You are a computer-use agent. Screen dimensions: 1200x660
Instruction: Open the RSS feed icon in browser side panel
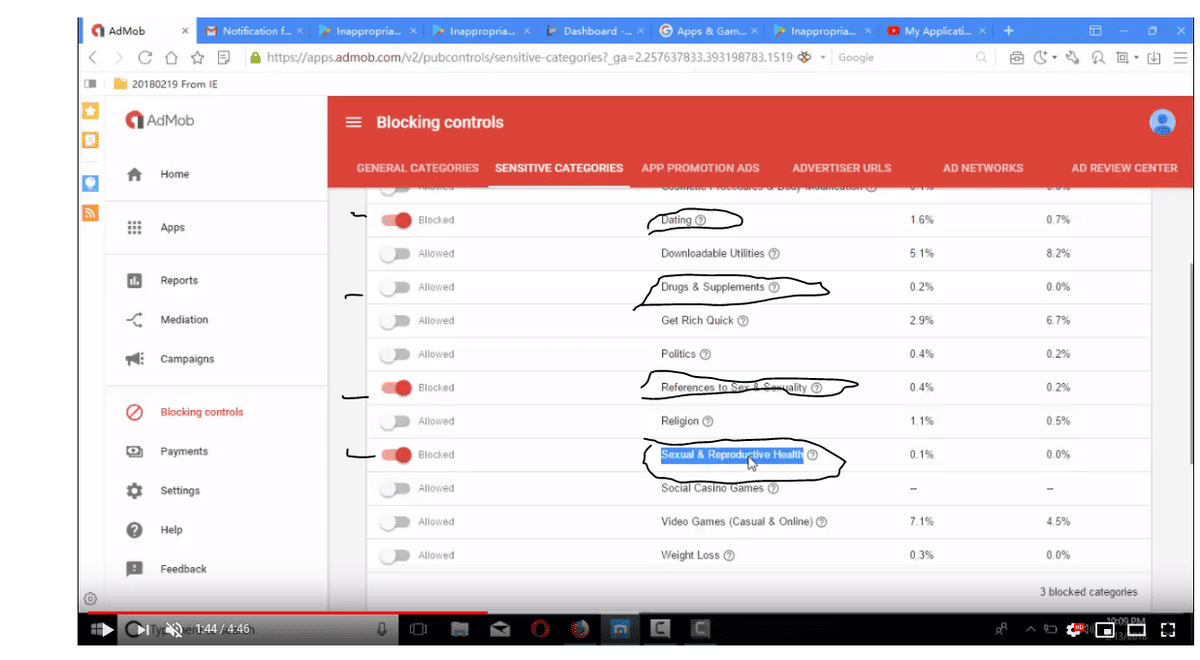point(90,213)
